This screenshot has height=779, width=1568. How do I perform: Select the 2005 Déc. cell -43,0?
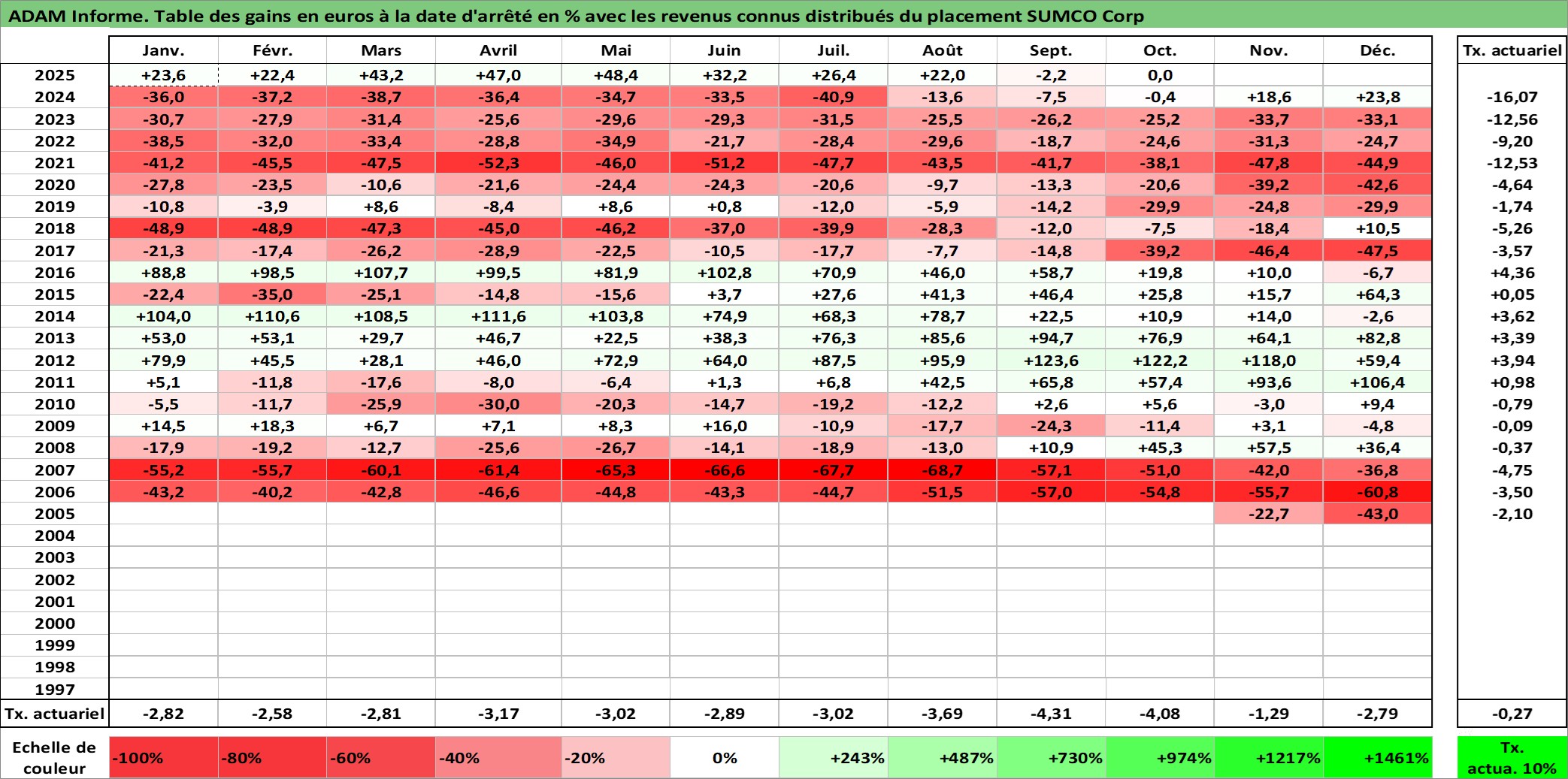(x=1378, y=514)
